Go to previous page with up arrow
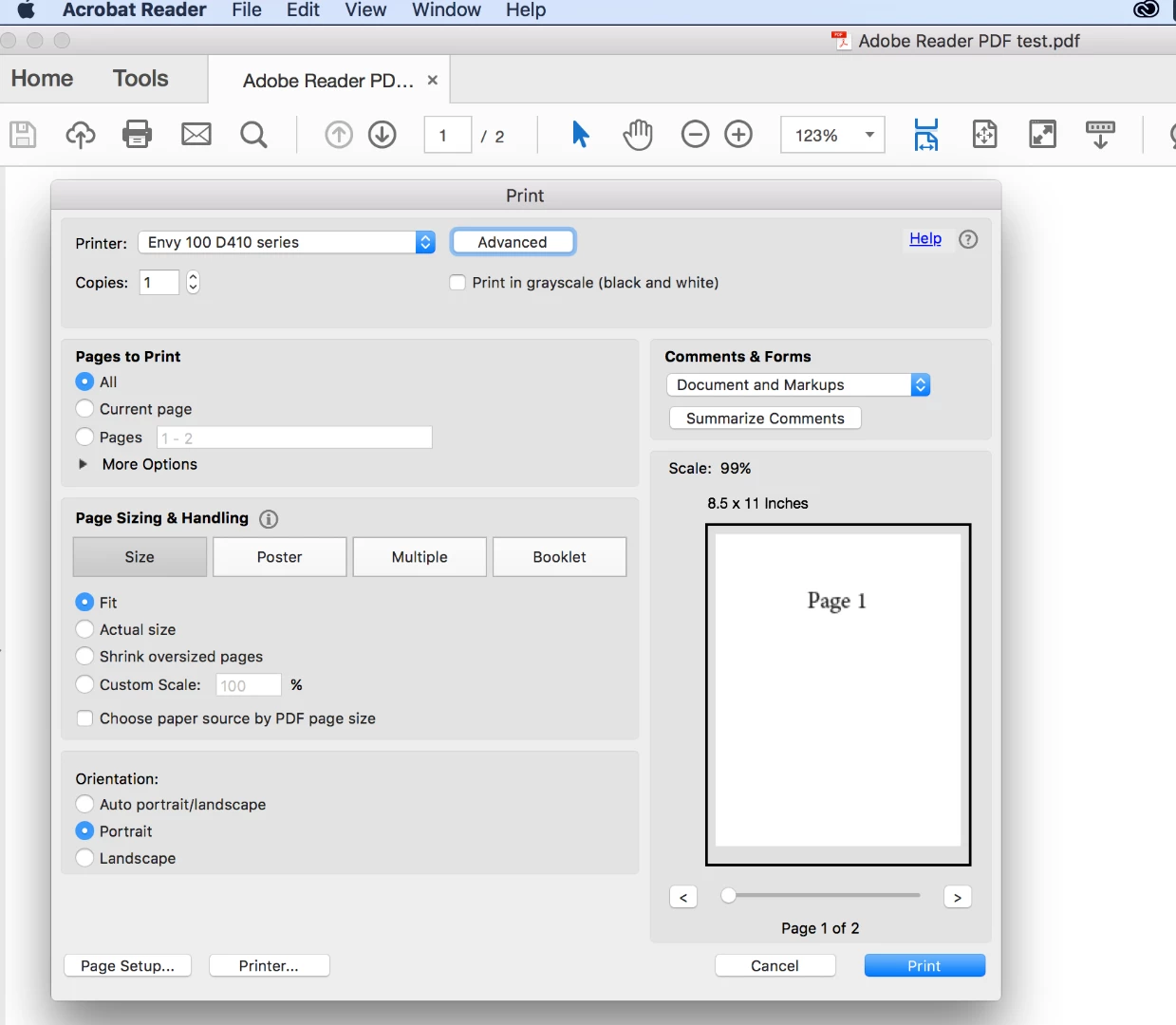Image resolution: width=1176 pixels, height=1025 pixels. pos(339,135)
